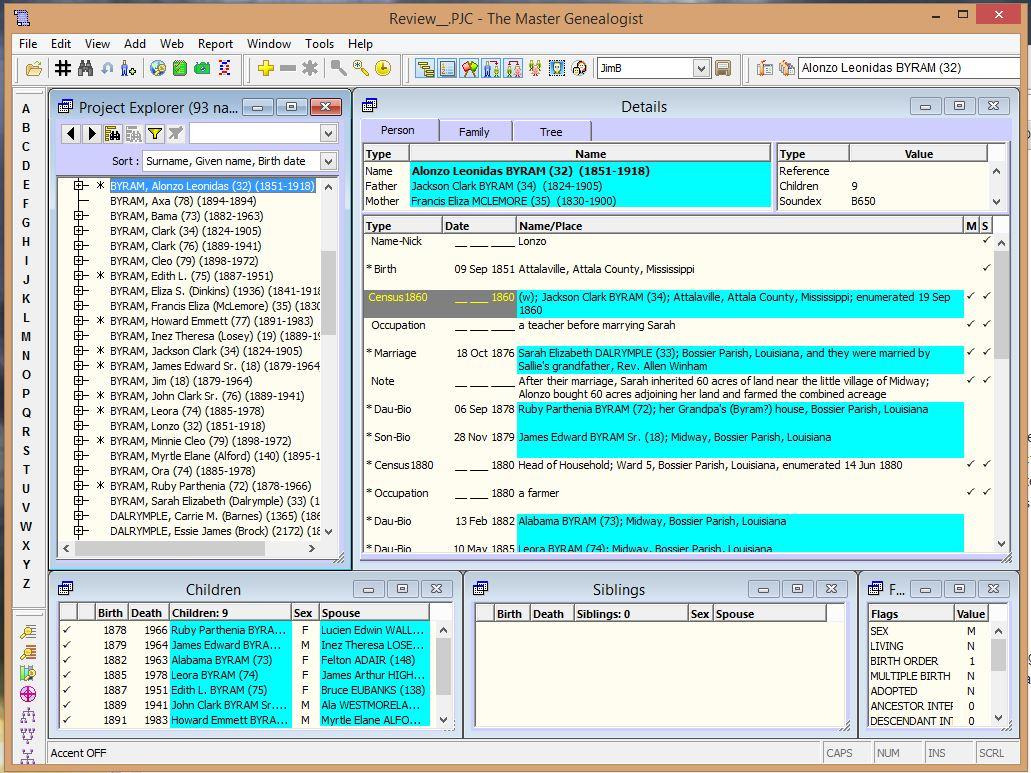Click the yellow plus add icon
Image resolution: width=1031 pixels, height=773 pixels.
[x=266, y=68]
